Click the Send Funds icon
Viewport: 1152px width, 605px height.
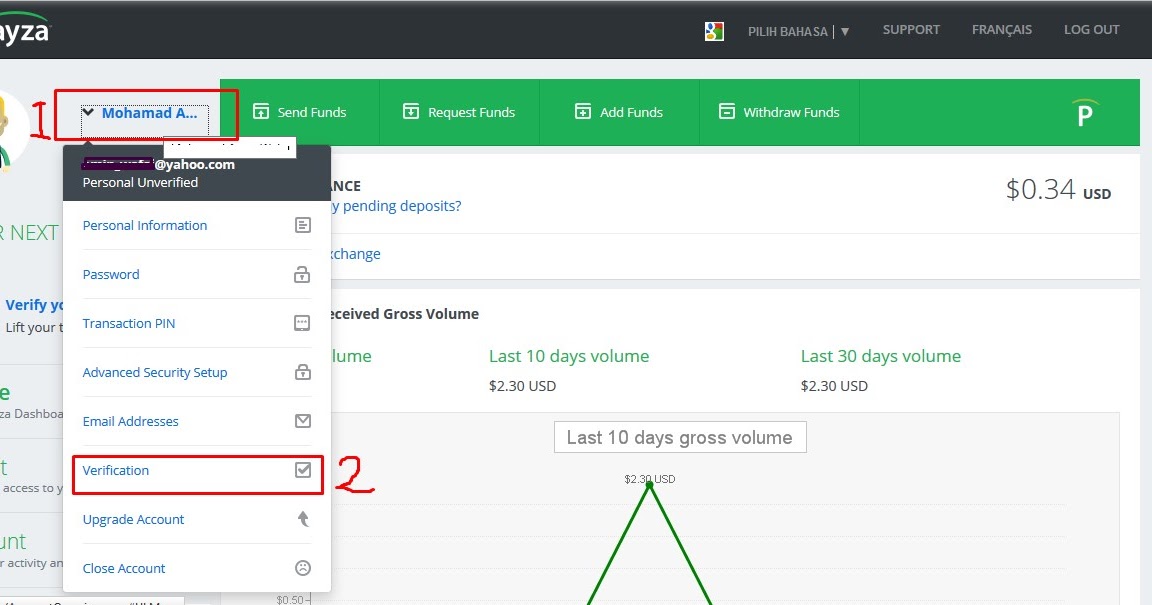pos(261,112)
